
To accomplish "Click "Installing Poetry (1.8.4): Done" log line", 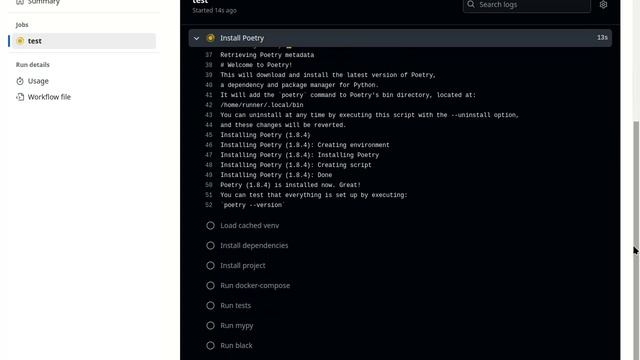I will click(x=276, y=175).
